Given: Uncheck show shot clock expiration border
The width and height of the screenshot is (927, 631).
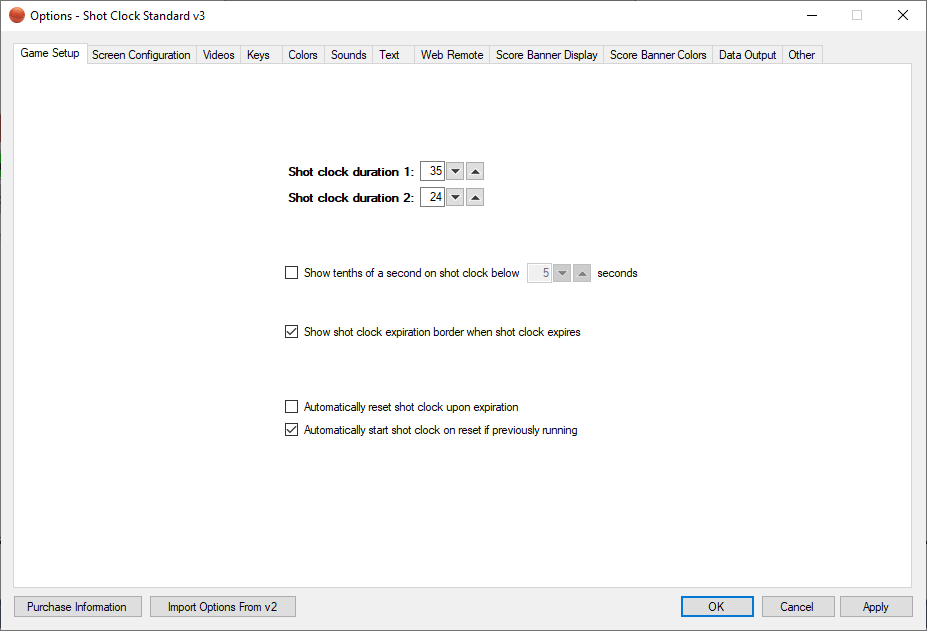Looking at the screenshot, I should [292, 332].
